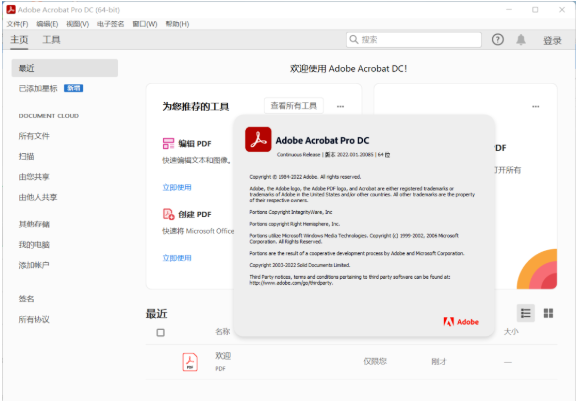The height and width of the screenshot is (401, 576).
Task: Click the 创建 PDF tool title
Action: [x=195, y=214]
